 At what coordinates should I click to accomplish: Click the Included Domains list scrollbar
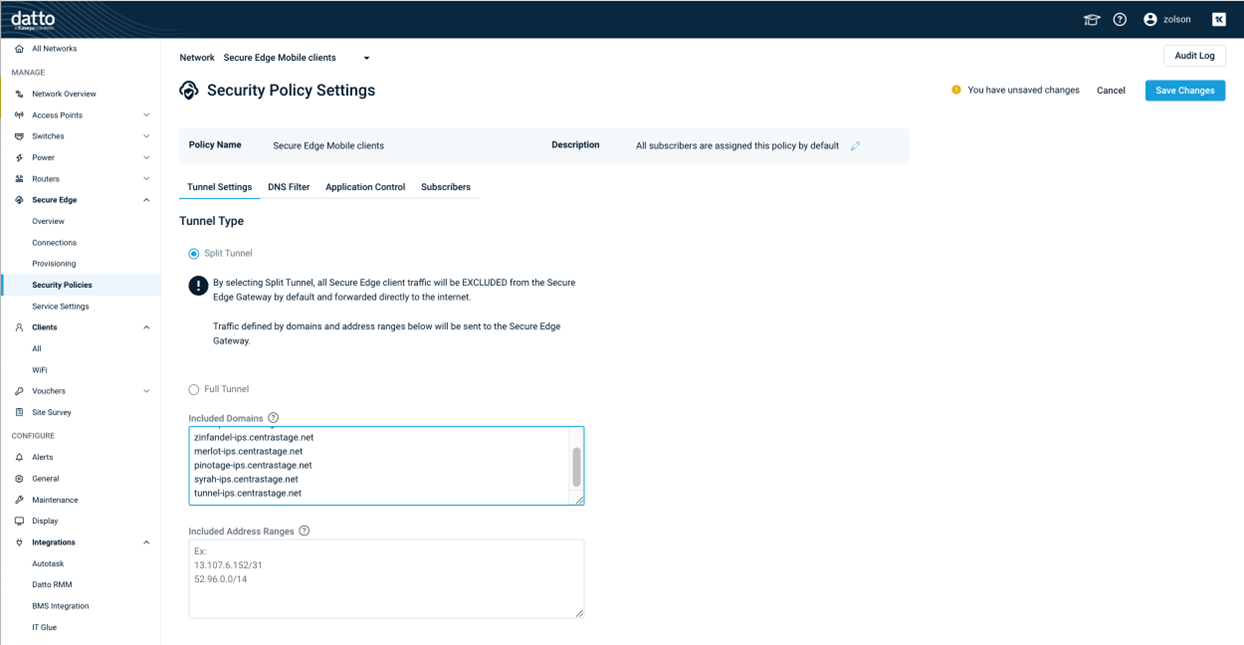tap(576, 466)
